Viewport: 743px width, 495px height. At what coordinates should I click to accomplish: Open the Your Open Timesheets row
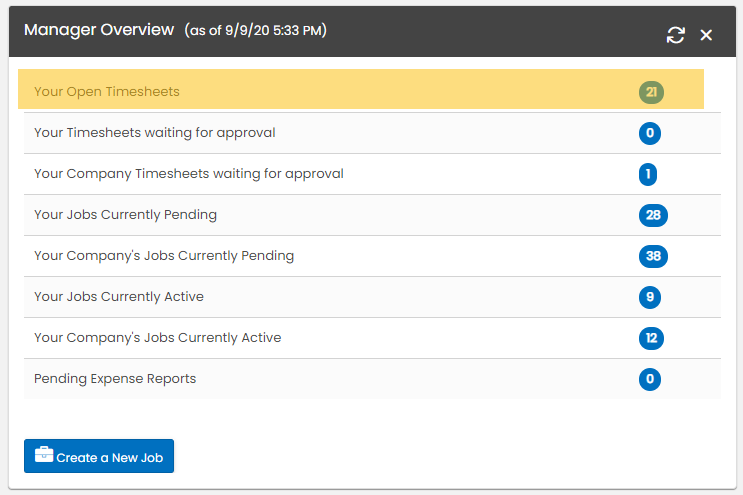[107, 92]
